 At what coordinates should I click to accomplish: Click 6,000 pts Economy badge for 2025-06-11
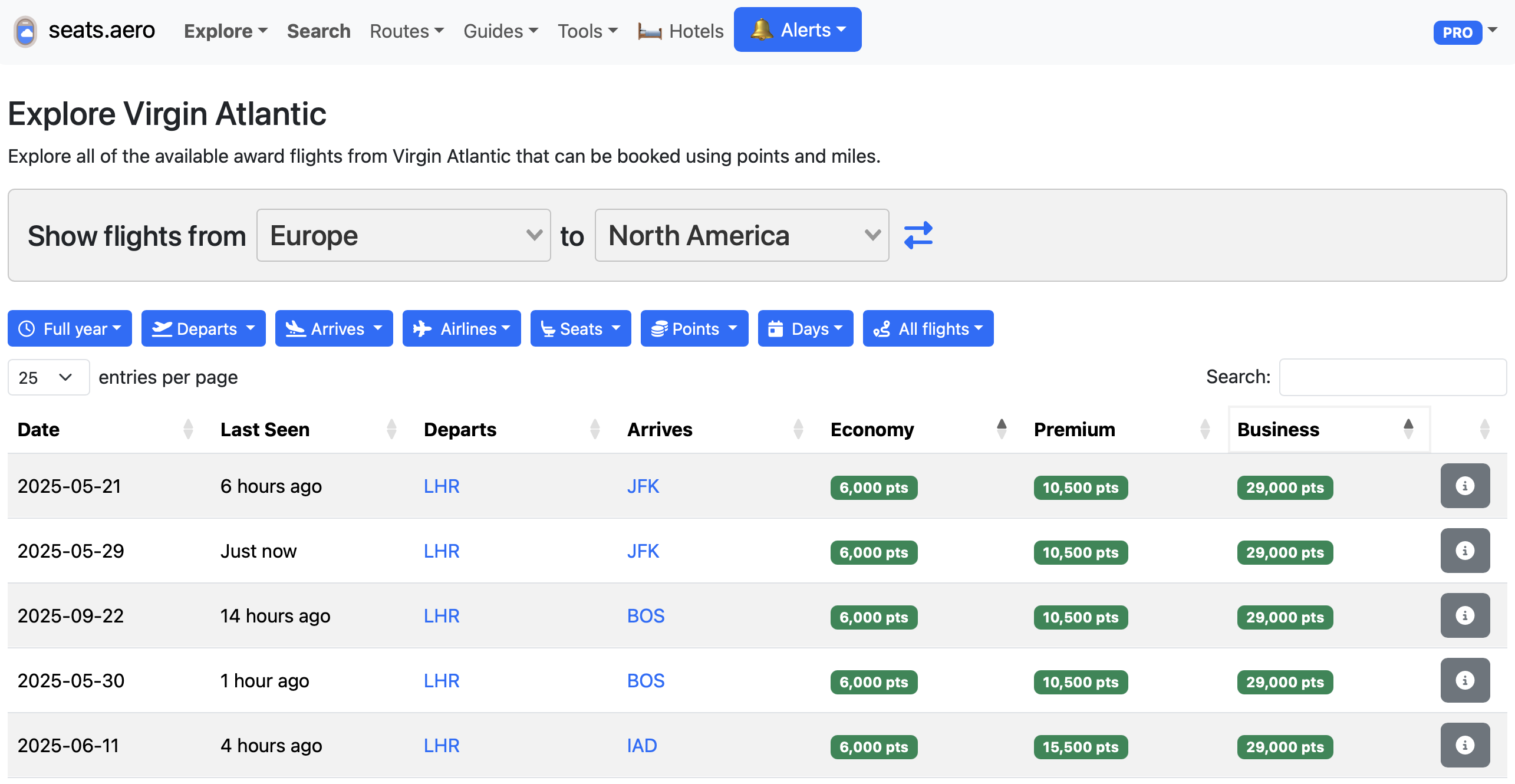874,747
